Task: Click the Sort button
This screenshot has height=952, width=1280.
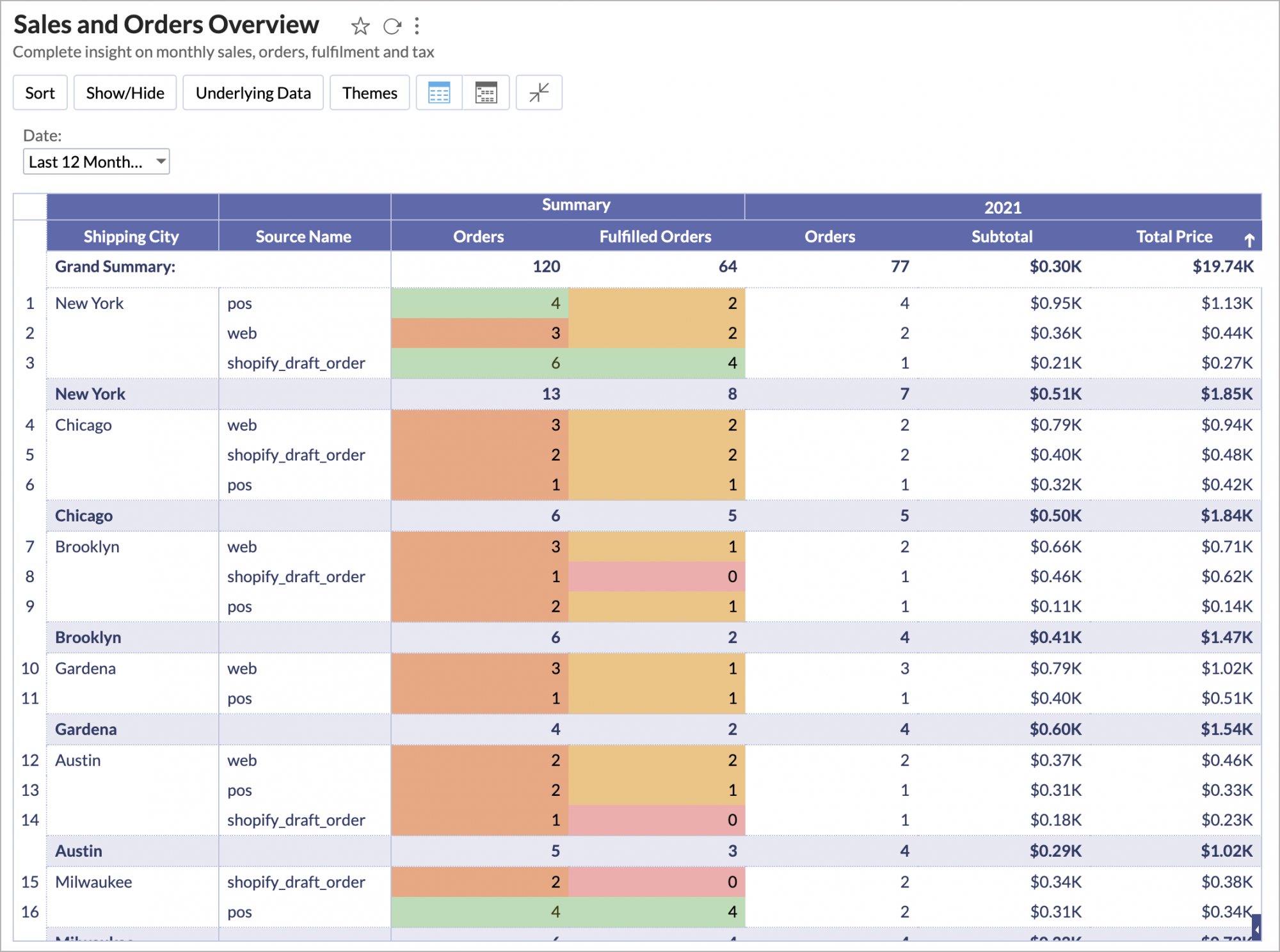Action: [40, 93]
